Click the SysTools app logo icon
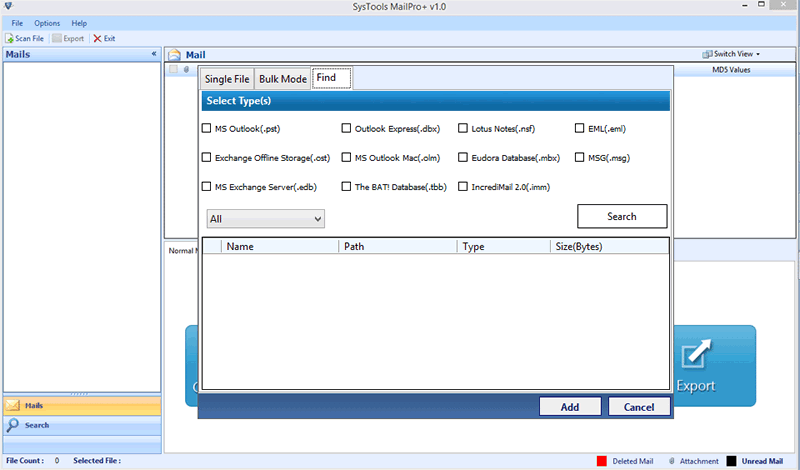The width and height of the screenshot is (800, 470). pos(8,6)
